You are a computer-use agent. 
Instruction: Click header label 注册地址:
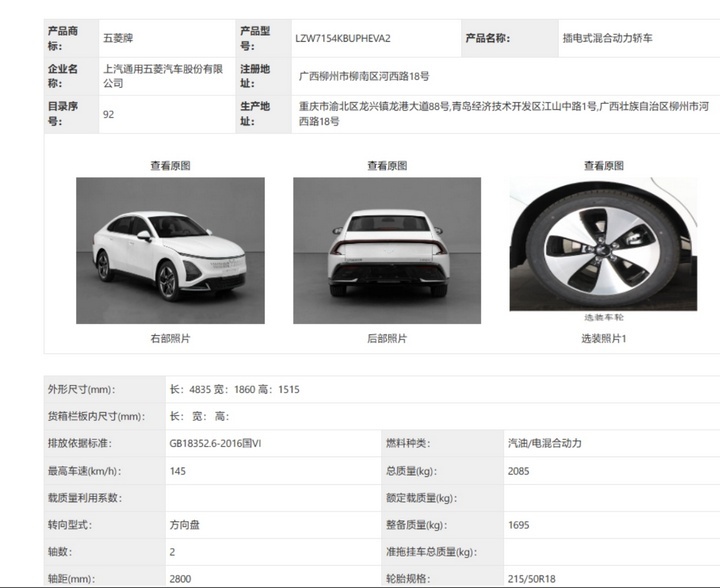tap(255, 76)
